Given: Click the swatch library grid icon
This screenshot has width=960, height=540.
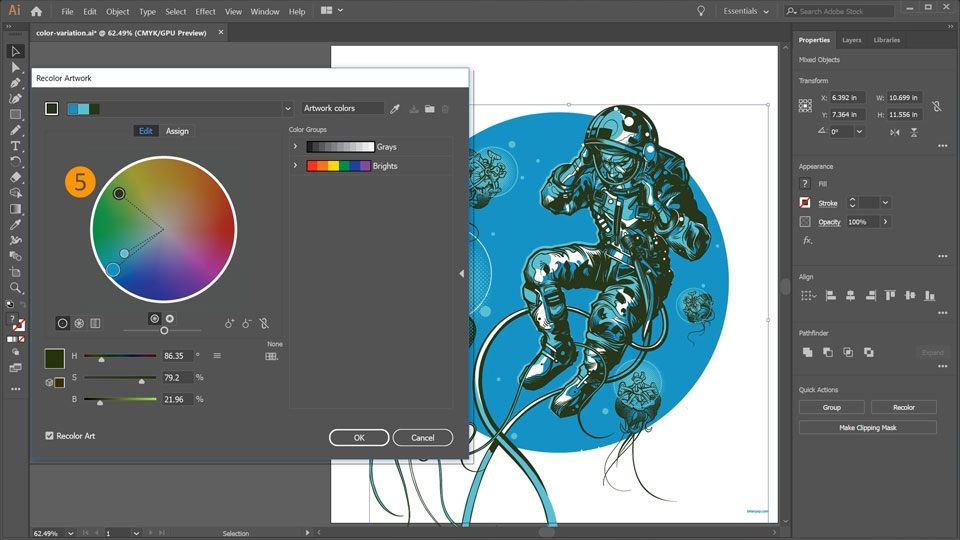Looking at the screenshot, I should point(271,356).
